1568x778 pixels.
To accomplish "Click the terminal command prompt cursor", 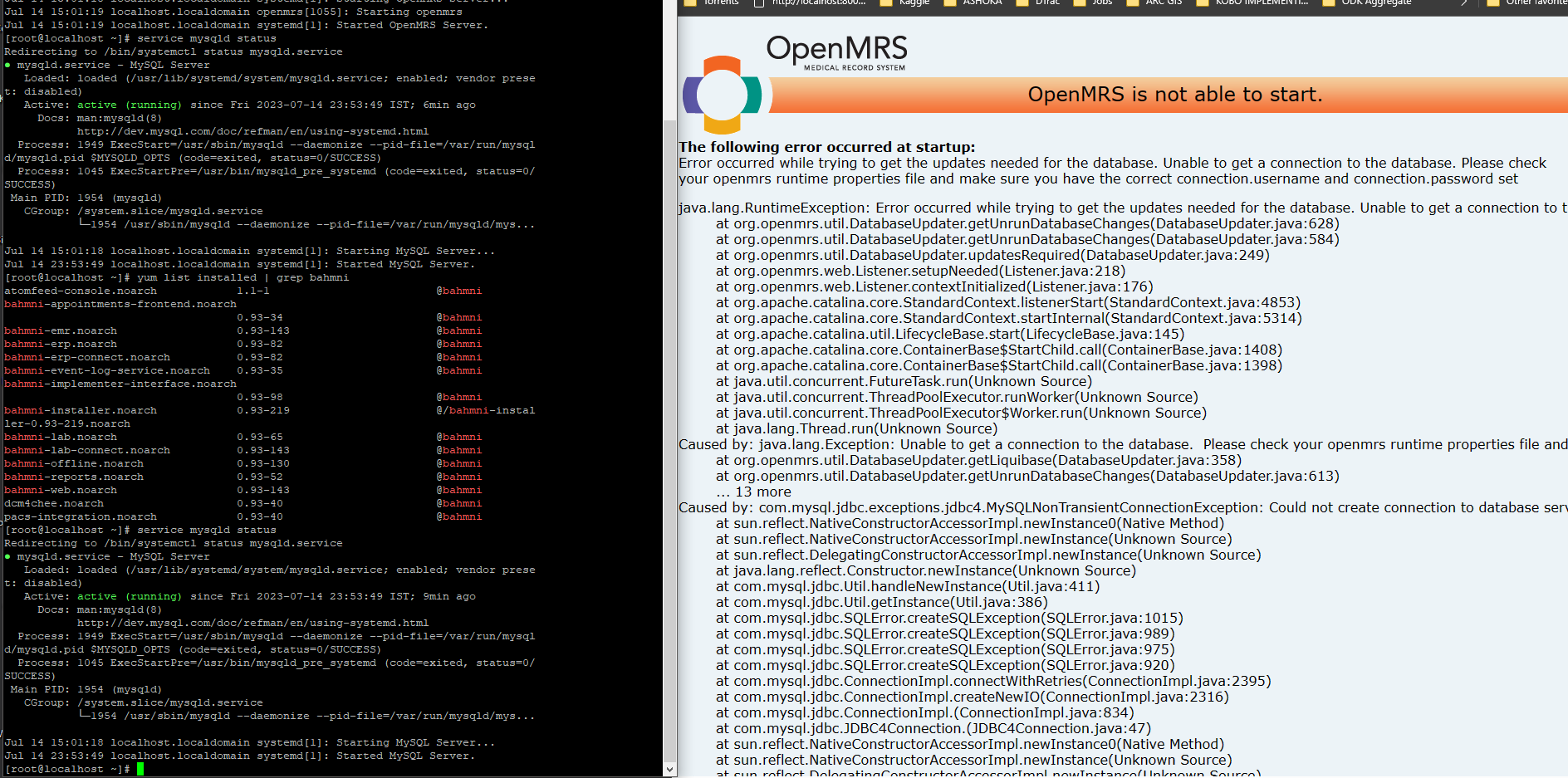I will (141, 769).
